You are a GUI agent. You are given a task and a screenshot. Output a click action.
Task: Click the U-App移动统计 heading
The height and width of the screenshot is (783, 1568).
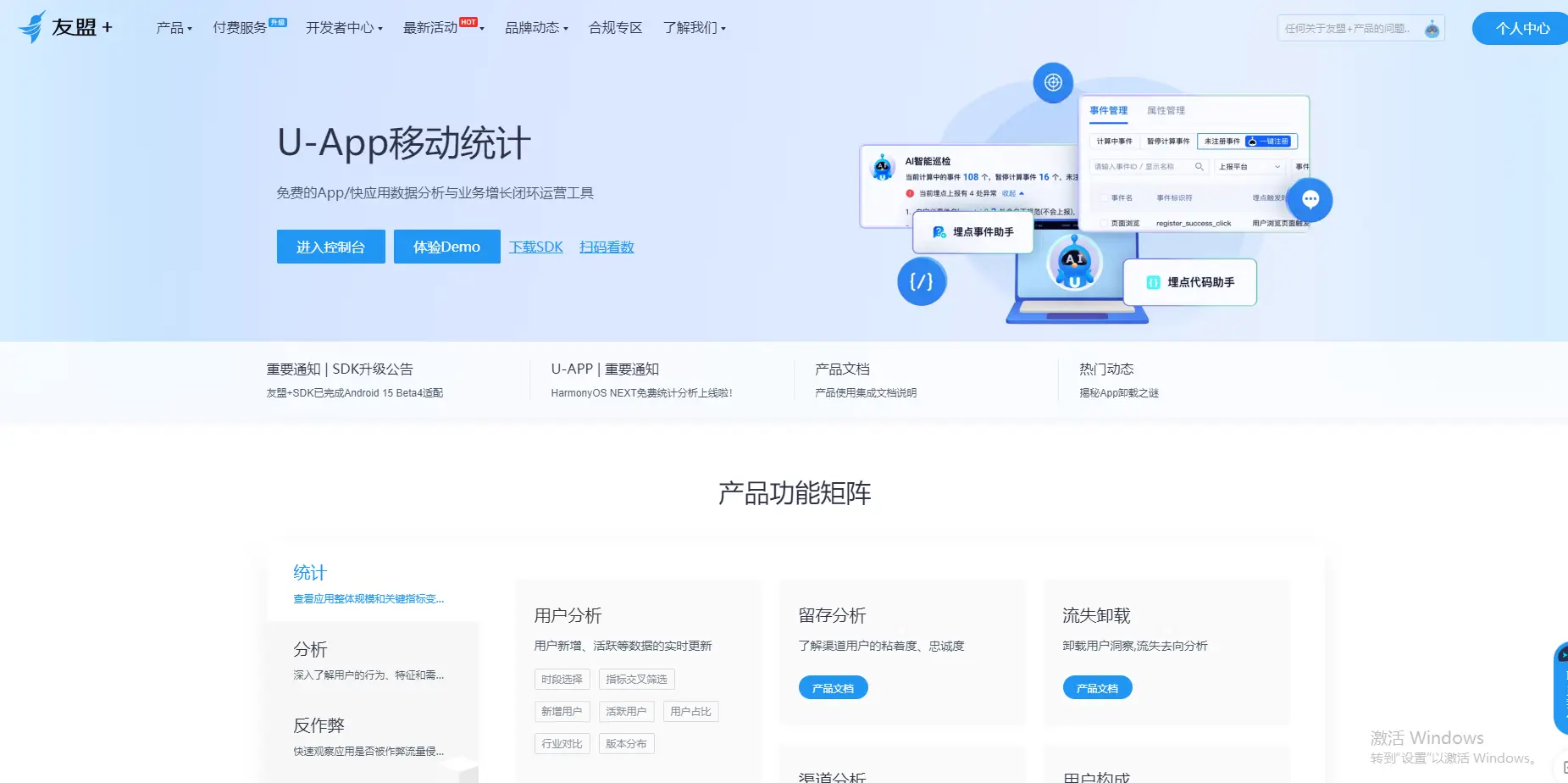click(x=404, y=143)
